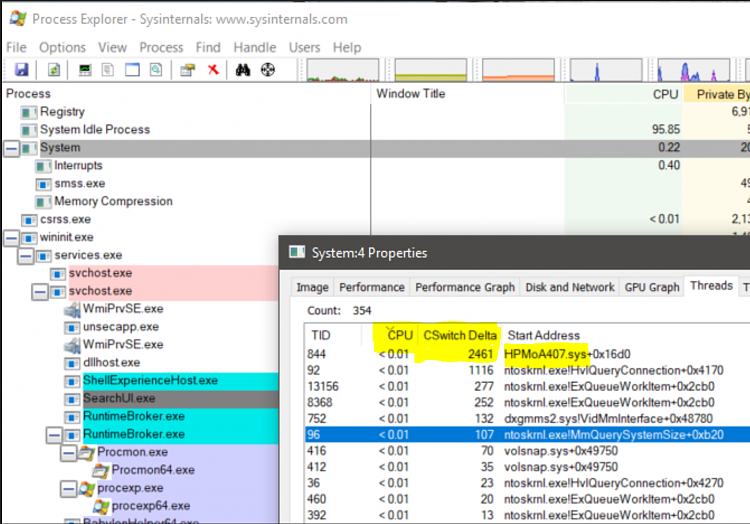Screen dimensions: 750x524
Task: Collapse the second svchost.exe node
Action: click(40, 292)
